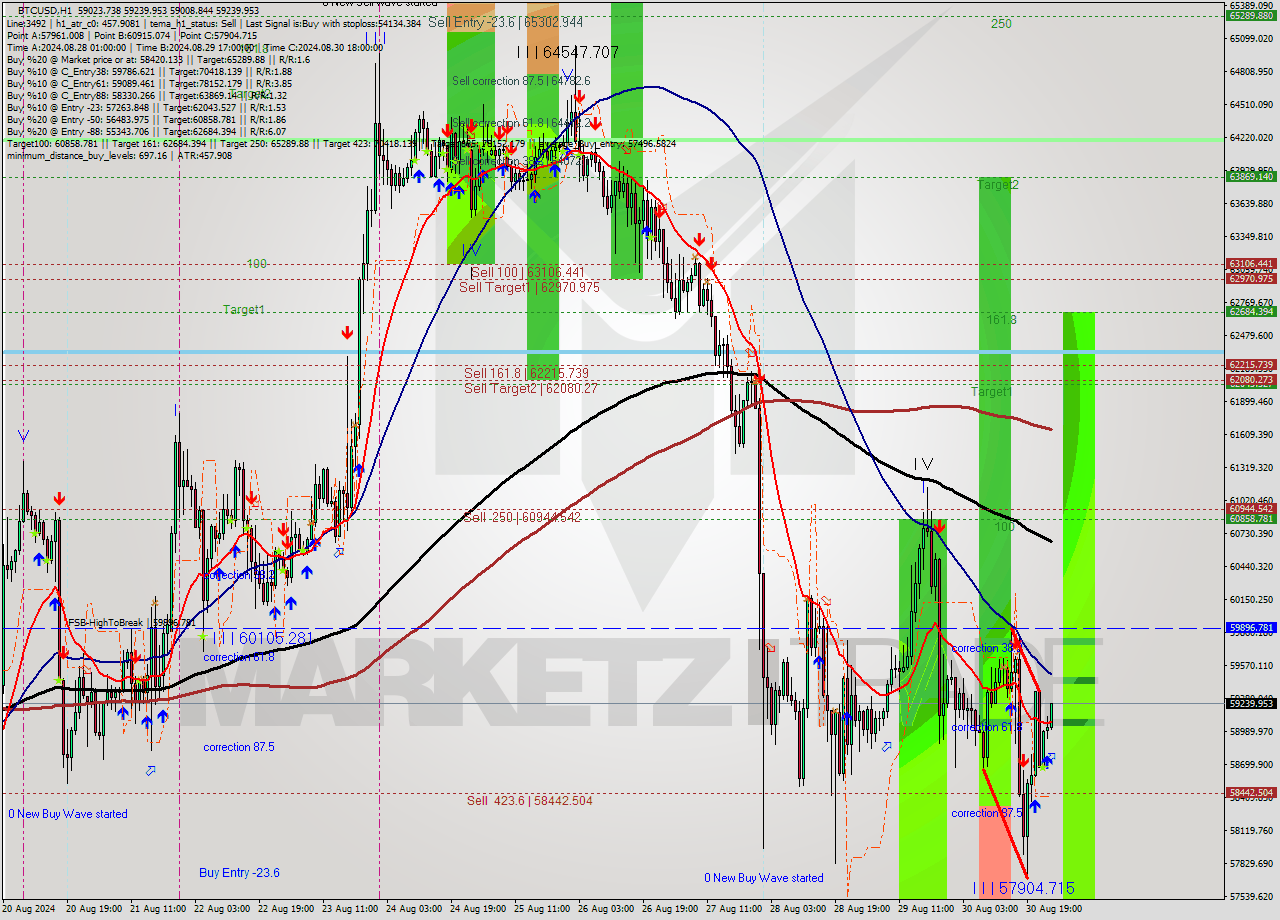The image size is (1280, 920).
Task: Click 58442.504 red price tag on axis
Action: pos(1251,793)
